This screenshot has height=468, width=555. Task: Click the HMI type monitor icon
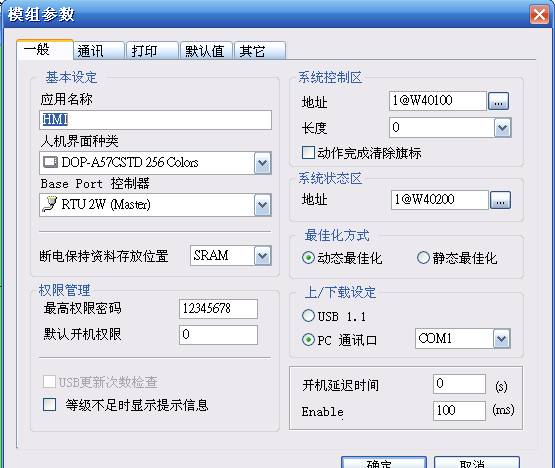(x=50, y=162)
